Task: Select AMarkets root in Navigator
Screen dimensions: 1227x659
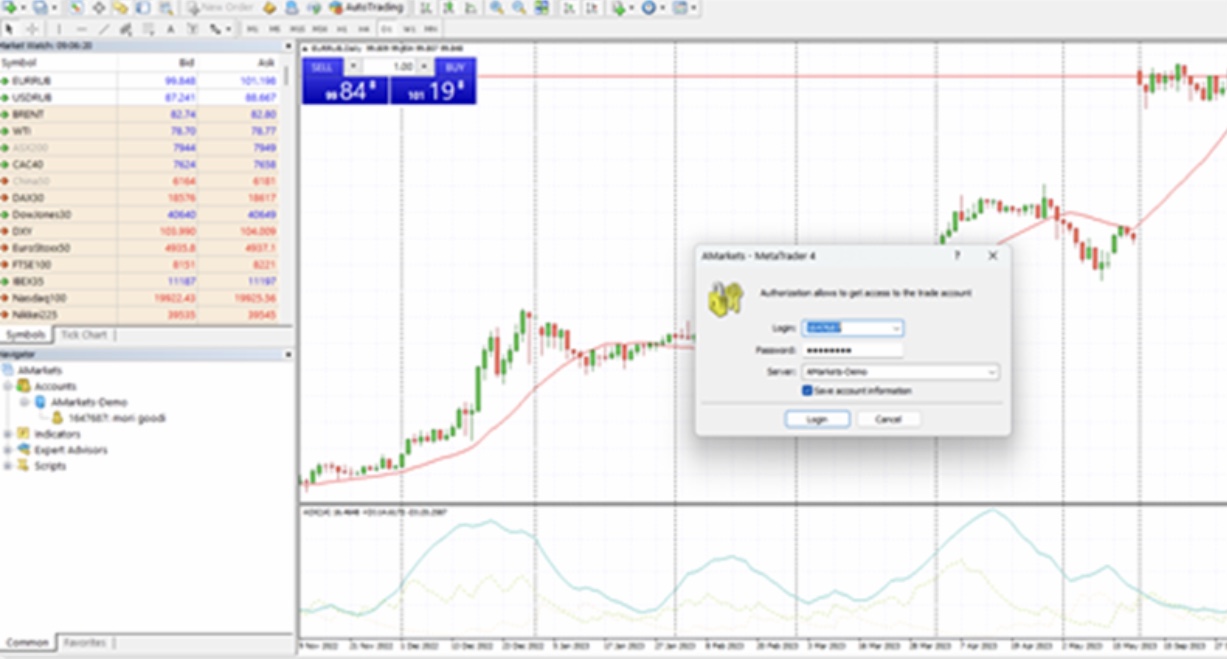Action: [x=33, y=370]
